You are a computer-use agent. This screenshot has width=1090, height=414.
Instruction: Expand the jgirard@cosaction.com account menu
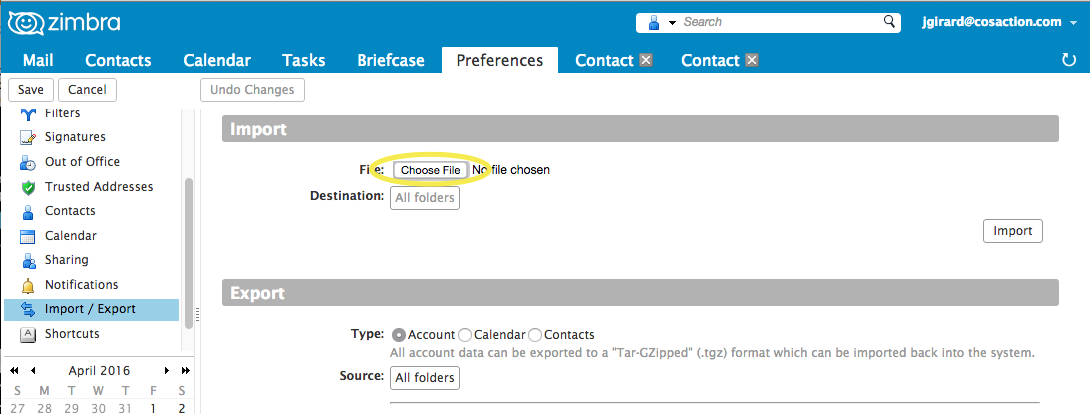tap(1071, 22)
